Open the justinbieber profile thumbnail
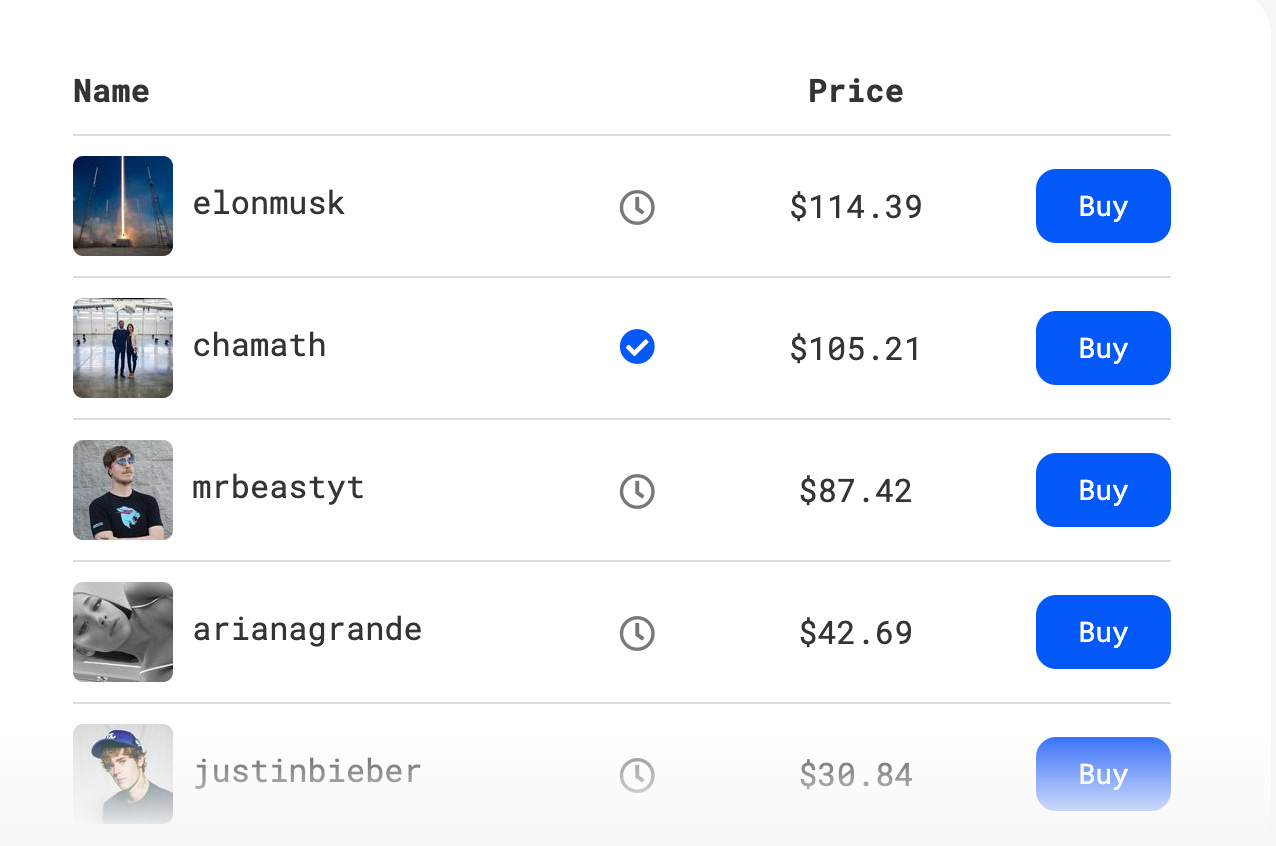This screenshot has width=1276, height=846. [123, 774]
